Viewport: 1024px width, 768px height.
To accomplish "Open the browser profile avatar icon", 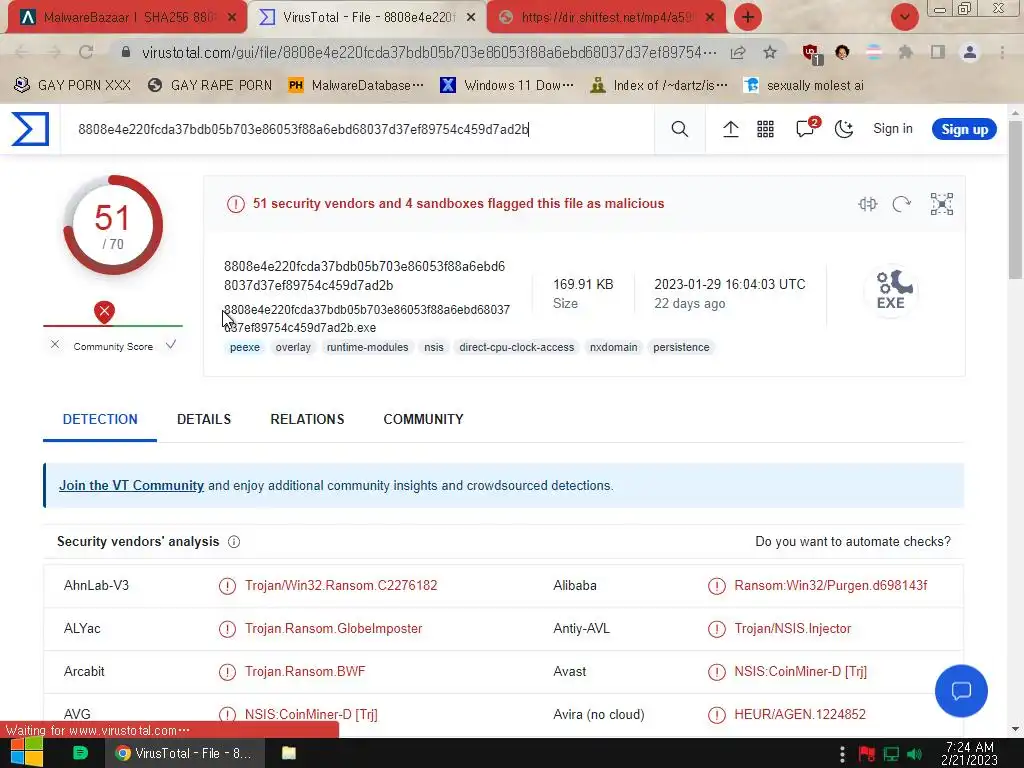I will pyautogui.click(x=970, y=52).
